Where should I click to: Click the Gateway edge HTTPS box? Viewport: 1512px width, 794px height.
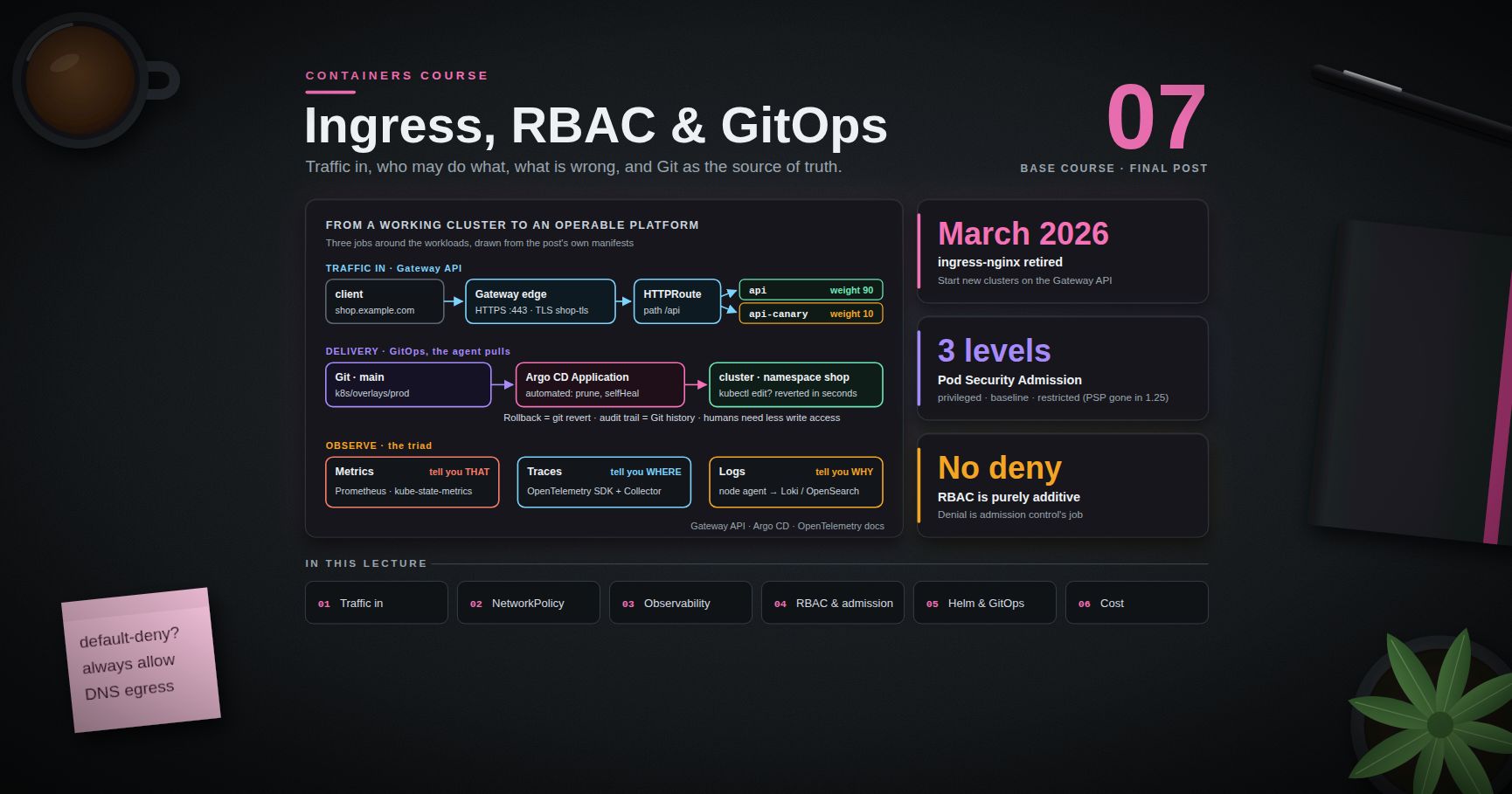tap(540, 301)
